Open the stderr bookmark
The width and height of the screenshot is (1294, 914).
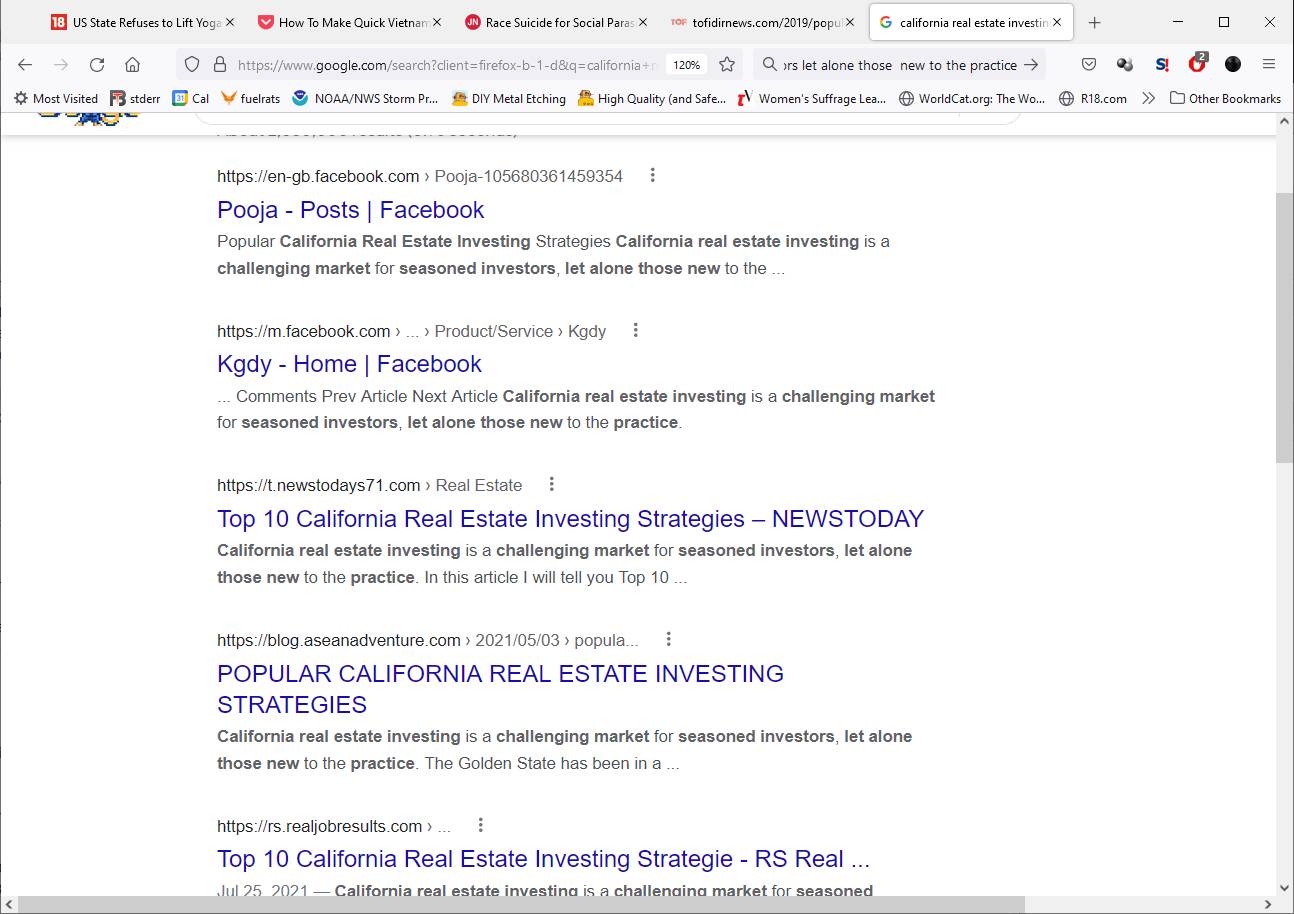pyautogui.click(x=135, y=98)
